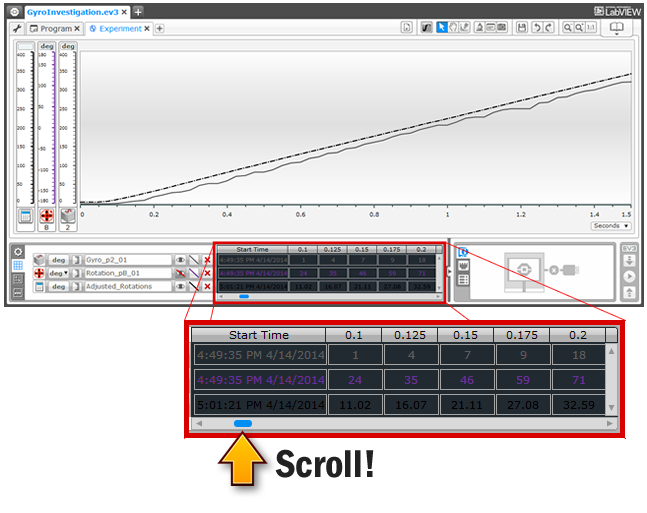The height and width of the screenshot is (513, 647).
Task: Open the gear configuration icon in lower panel
Action: coord(17,251)
